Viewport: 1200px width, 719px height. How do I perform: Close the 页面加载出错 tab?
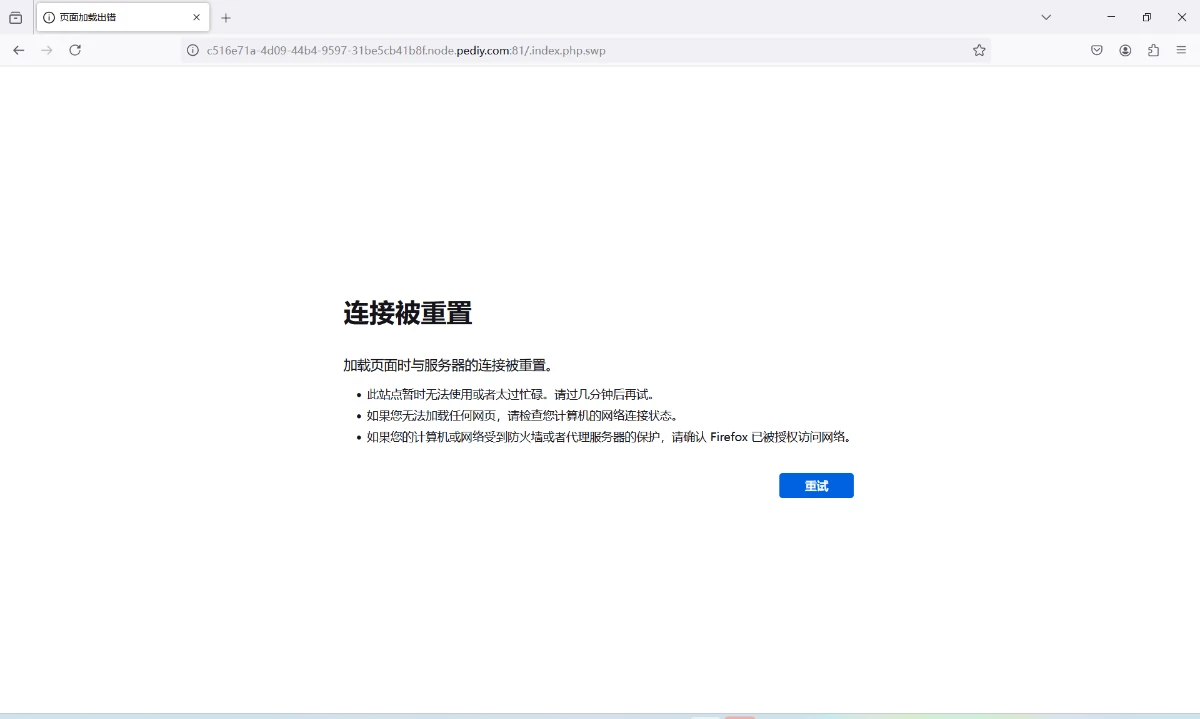coord(197,17)
